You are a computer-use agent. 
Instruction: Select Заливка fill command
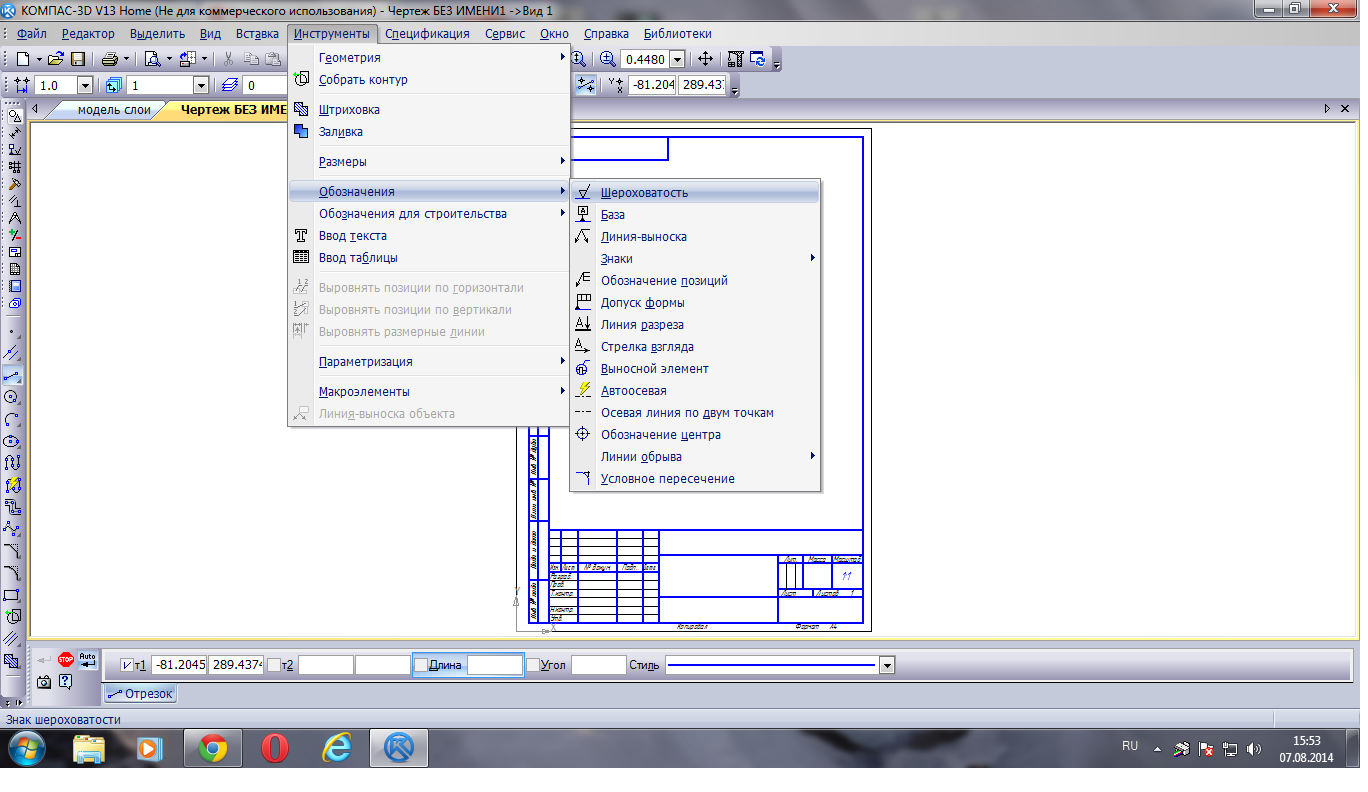(x=429, y=132)
